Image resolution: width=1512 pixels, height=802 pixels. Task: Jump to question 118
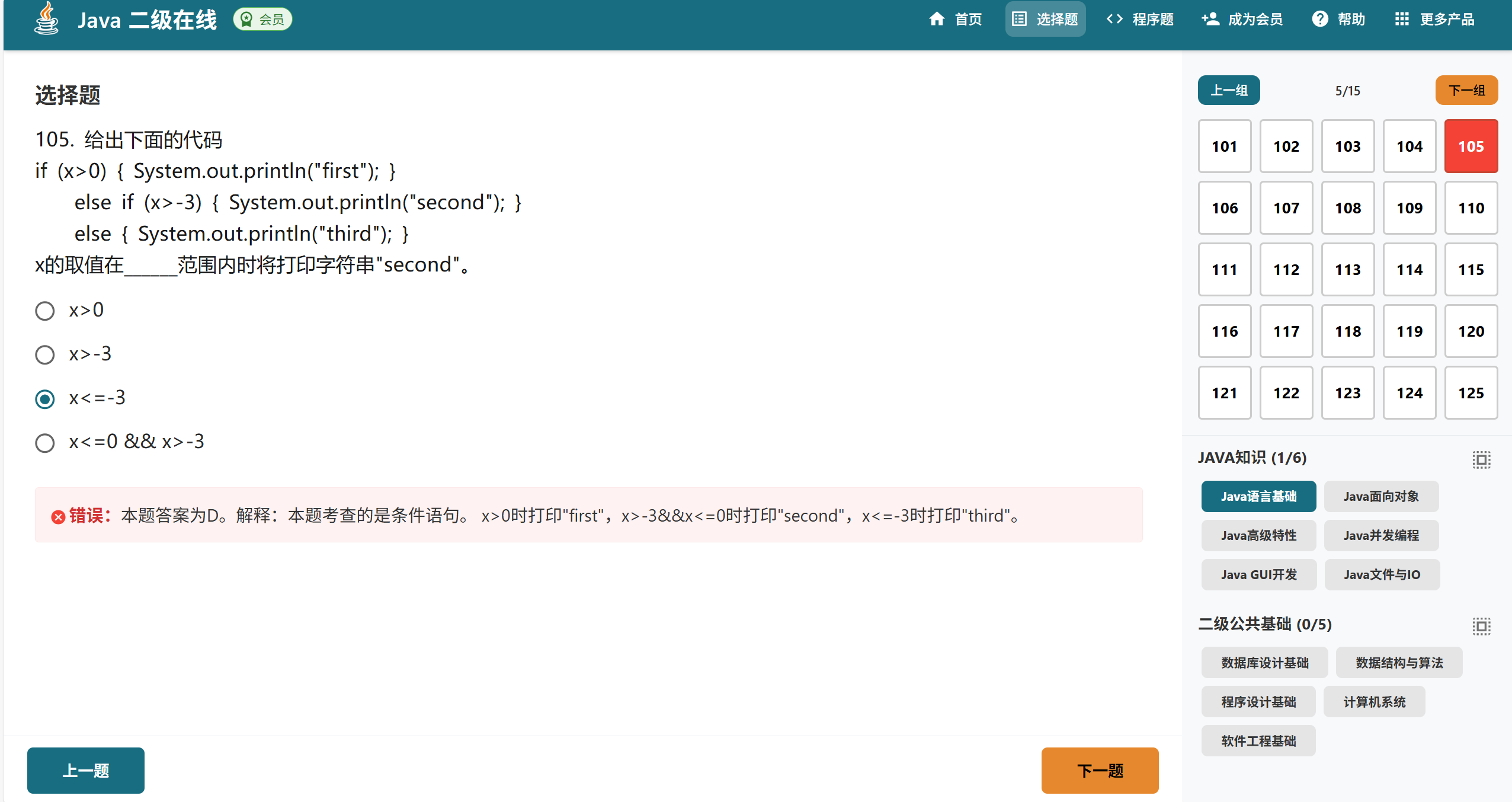coord(1348,331)
